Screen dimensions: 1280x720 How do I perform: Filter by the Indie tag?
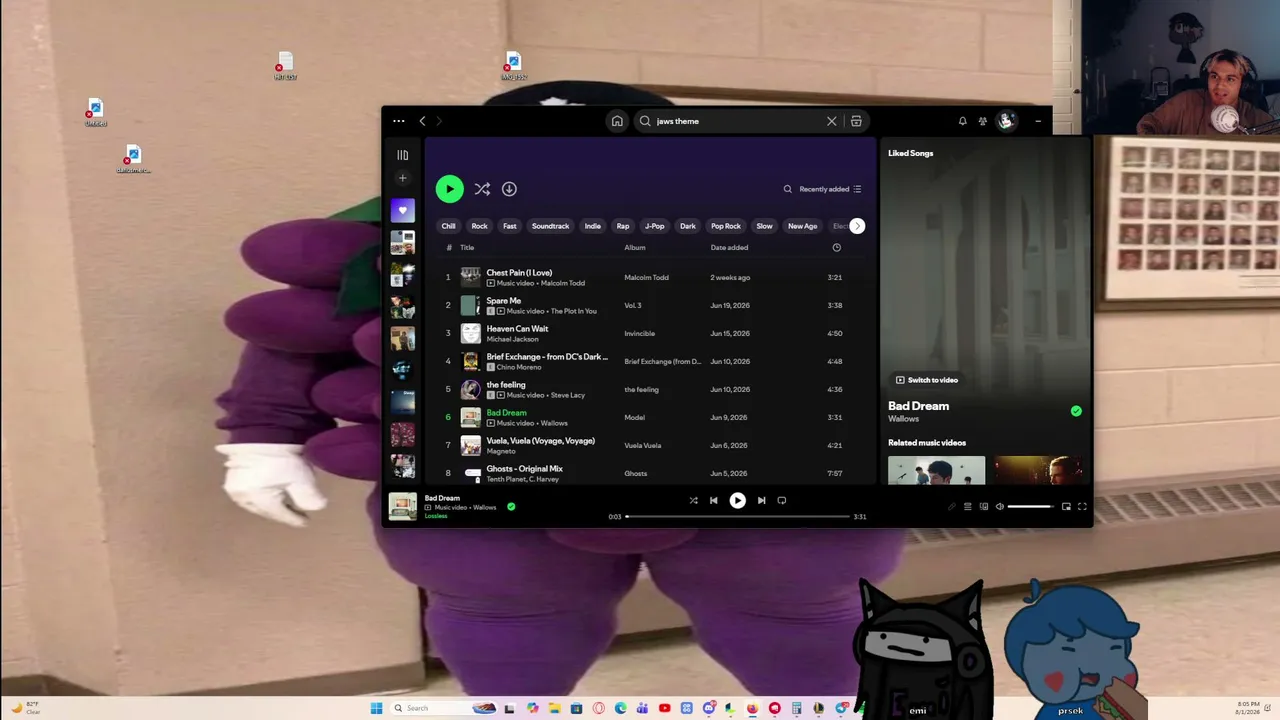point(593,226)
